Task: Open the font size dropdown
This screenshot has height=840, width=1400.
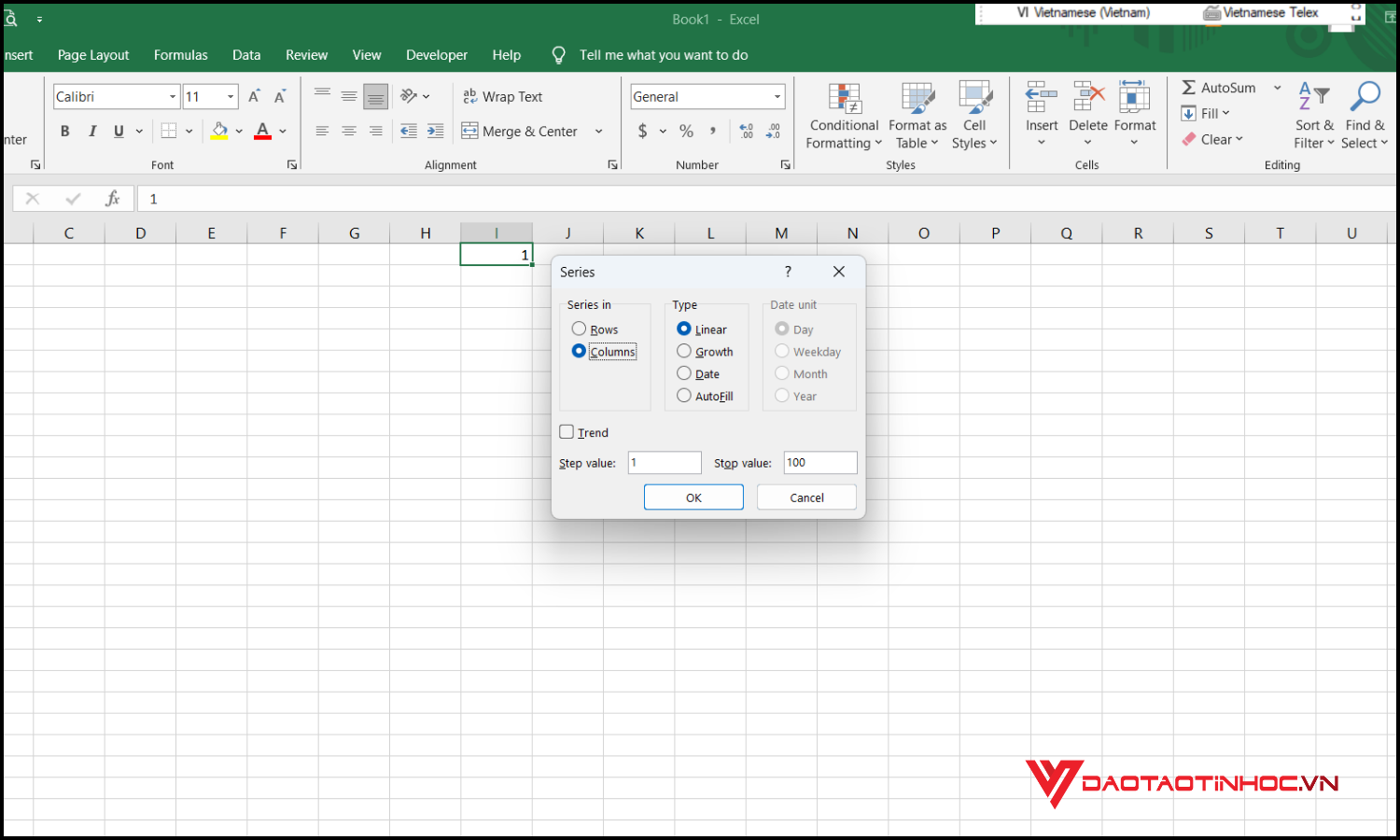Action: pyautogui.click(x=231, y=96)
